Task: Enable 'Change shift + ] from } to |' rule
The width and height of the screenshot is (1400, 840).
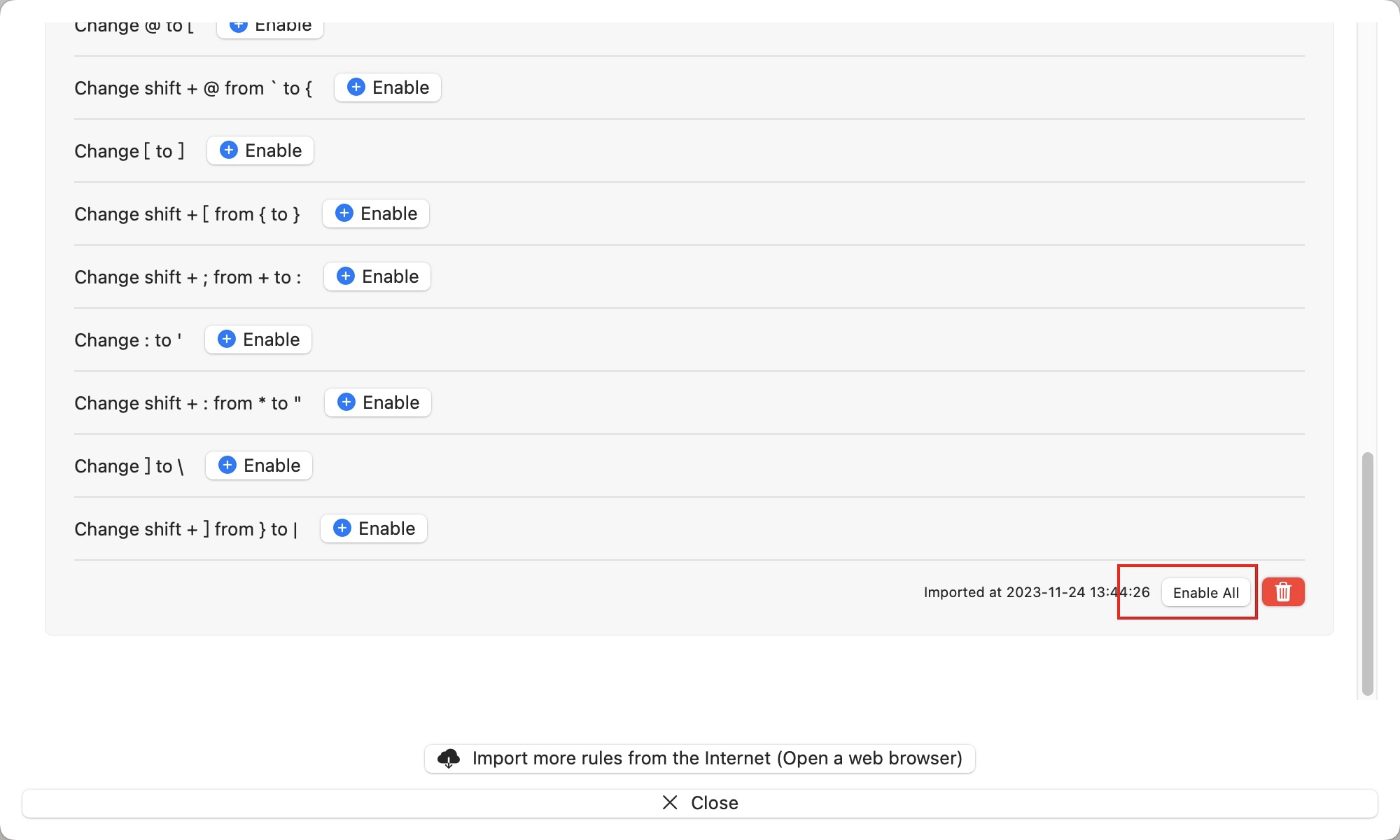Action: tap(374, 528)
